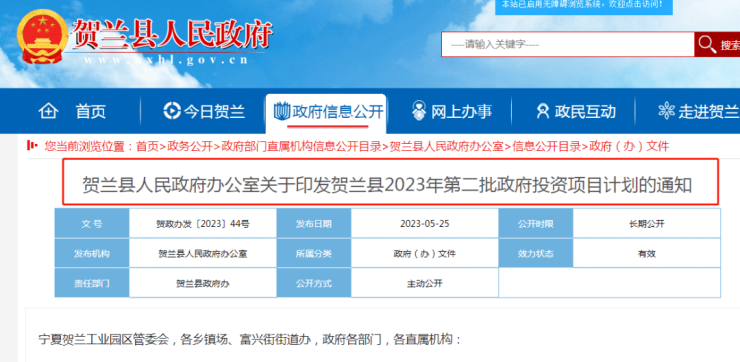
Task: Click the icon beside 网上办事
Action: pos(419,111)
